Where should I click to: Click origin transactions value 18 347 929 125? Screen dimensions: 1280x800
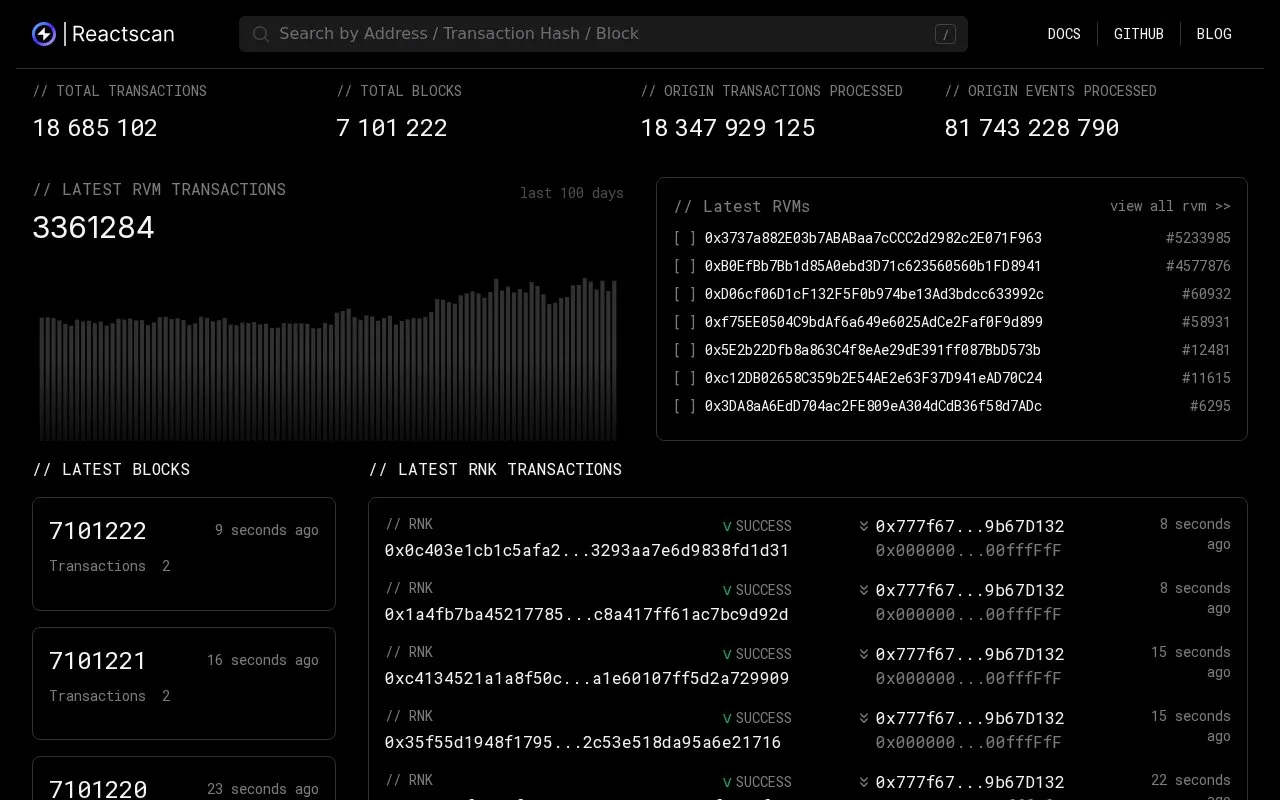pyautogui.click(x=728, y=128)
